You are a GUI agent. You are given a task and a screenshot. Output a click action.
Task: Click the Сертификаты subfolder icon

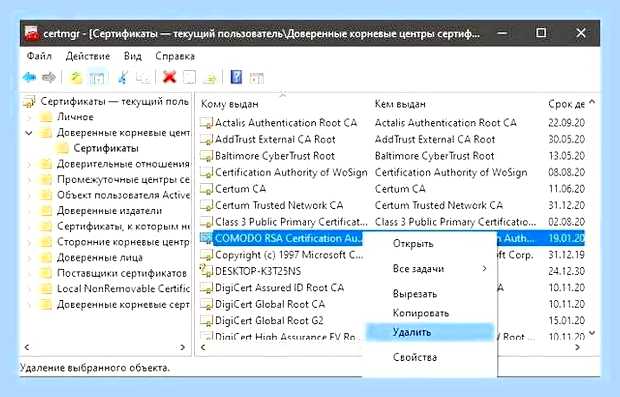point(62,148)
